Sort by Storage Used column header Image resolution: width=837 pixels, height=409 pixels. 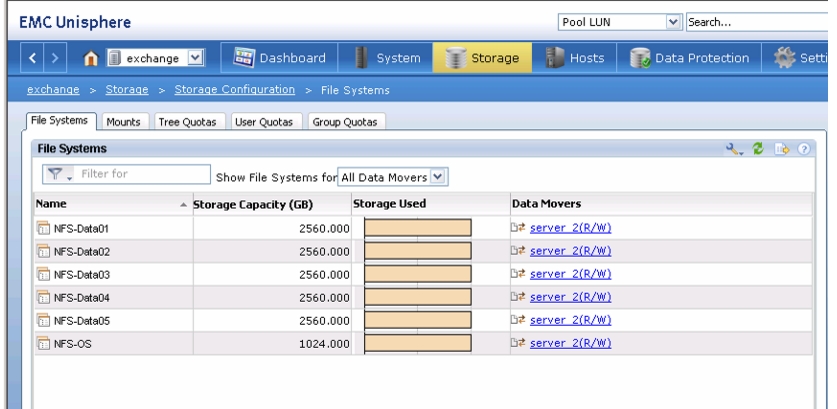[x=431, y=204]
